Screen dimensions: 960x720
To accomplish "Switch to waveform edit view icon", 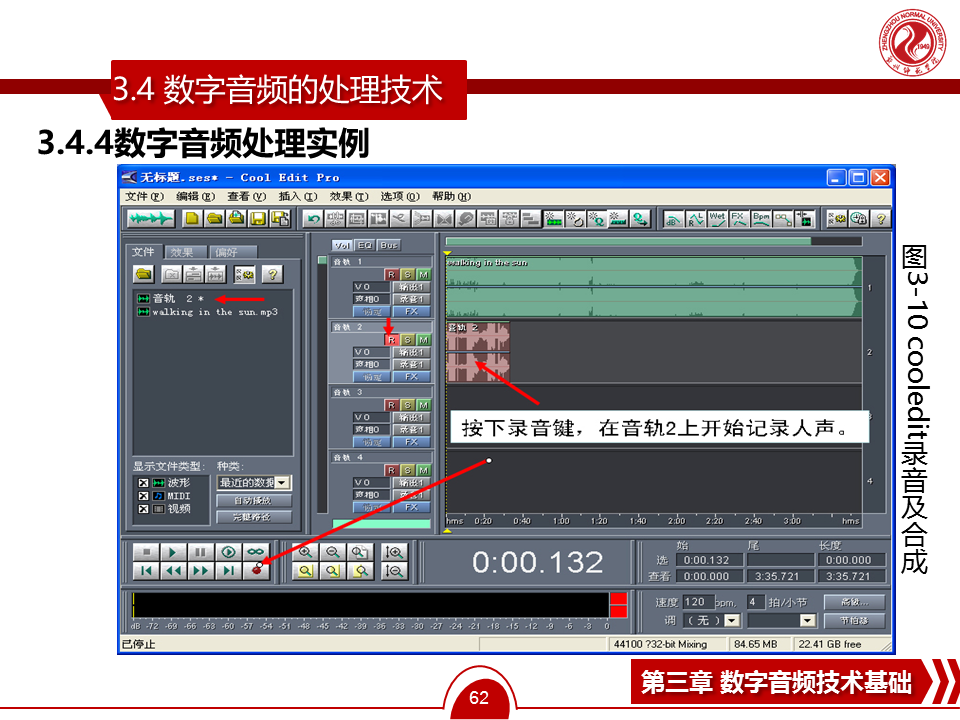I will [150, 219].
